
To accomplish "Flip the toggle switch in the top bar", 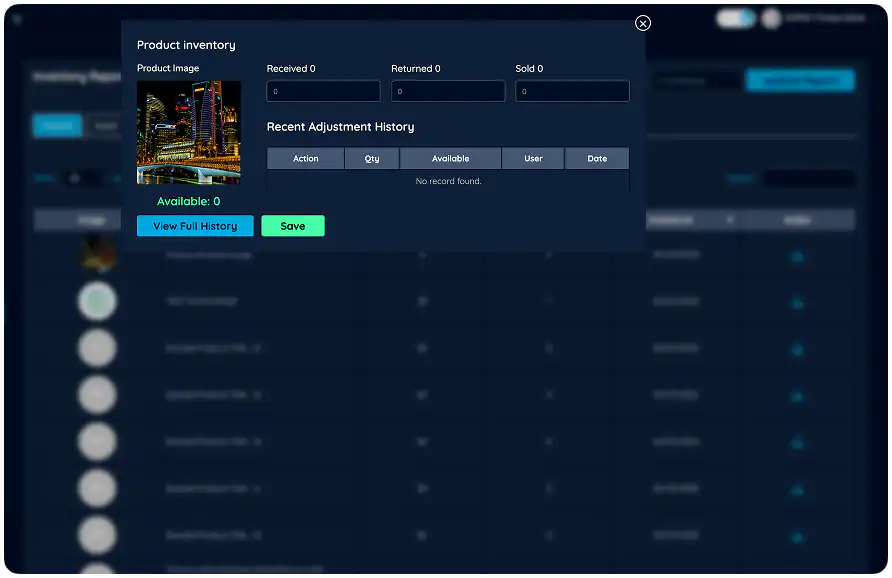I will tap(736, 18).
